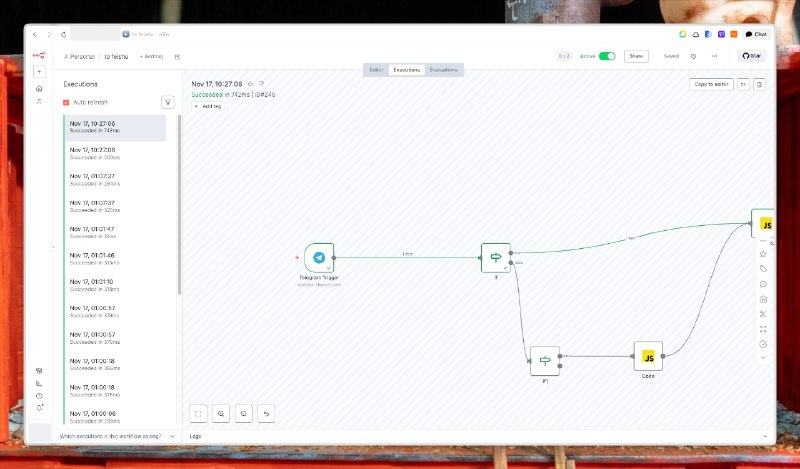Reset canvas zoom with undo arrow icon
800x469 pixels.
[266, 412]
